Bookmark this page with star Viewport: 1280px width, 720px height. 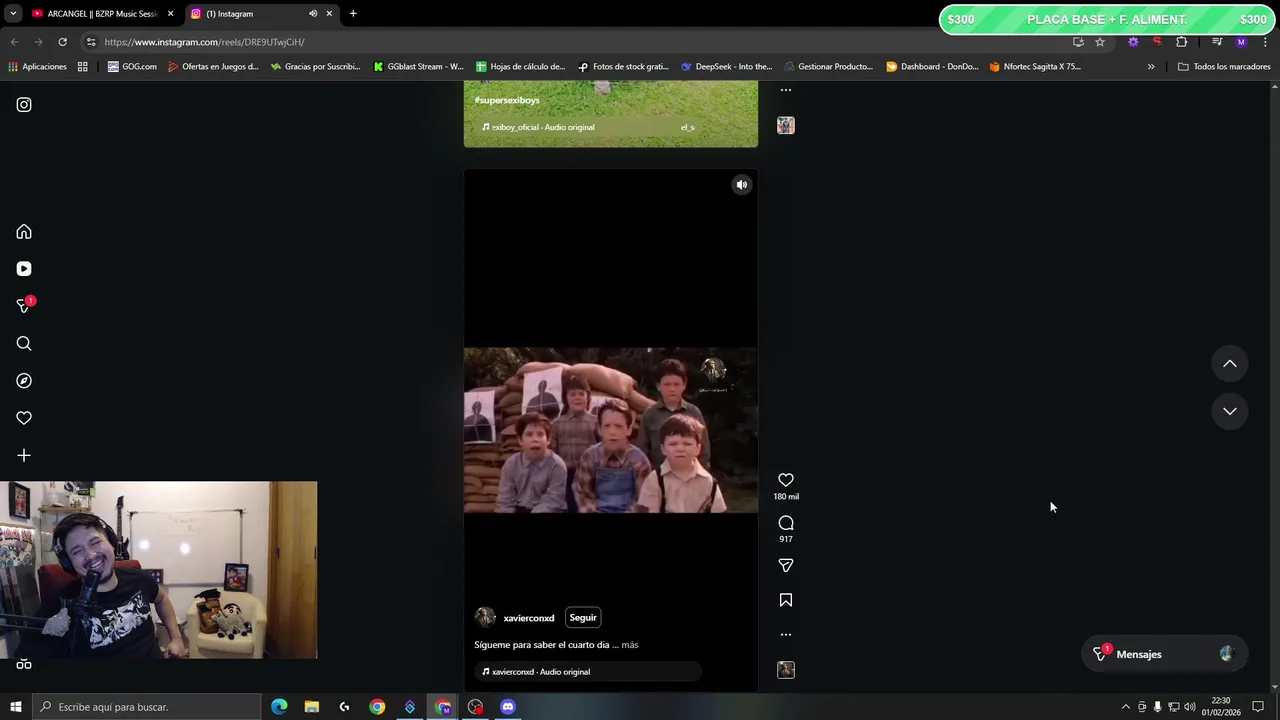coord(1100,42)
